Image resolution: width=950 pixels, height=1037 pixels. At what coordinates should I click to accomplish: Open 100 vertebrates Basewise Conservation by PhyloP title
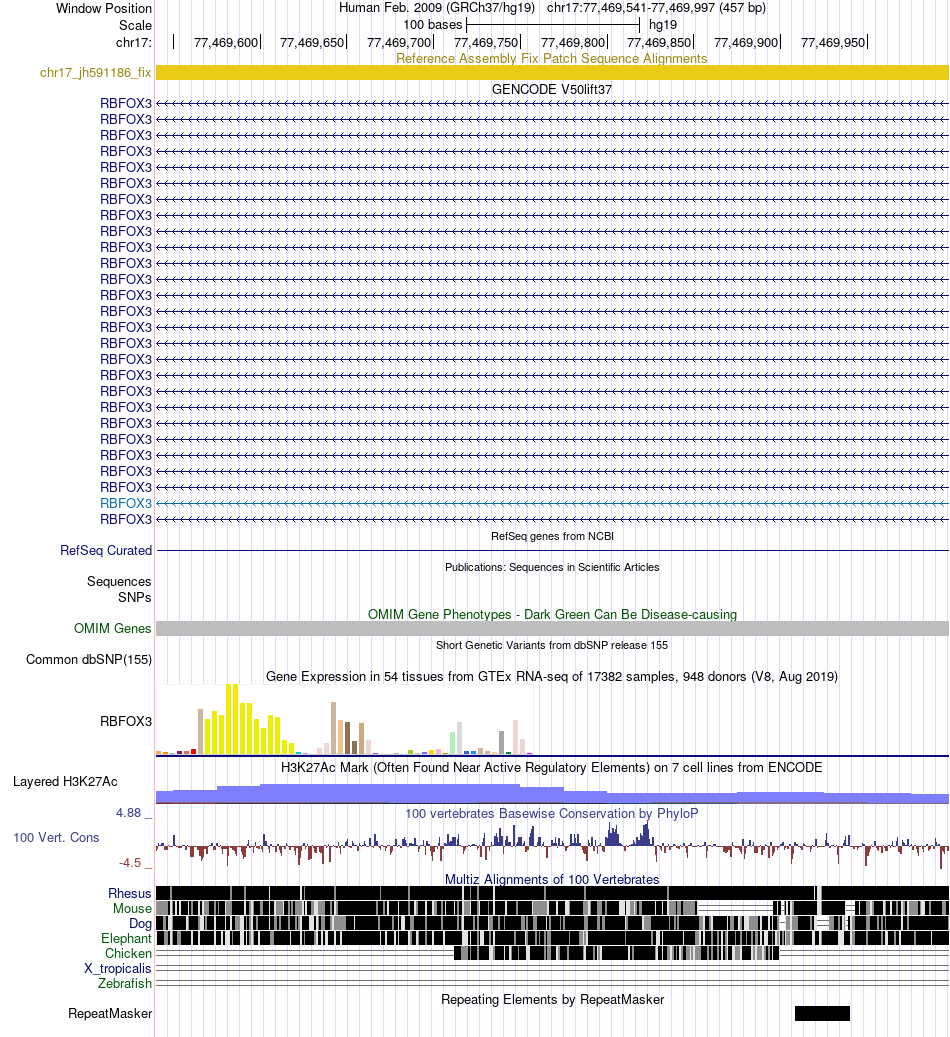[552, 813]
